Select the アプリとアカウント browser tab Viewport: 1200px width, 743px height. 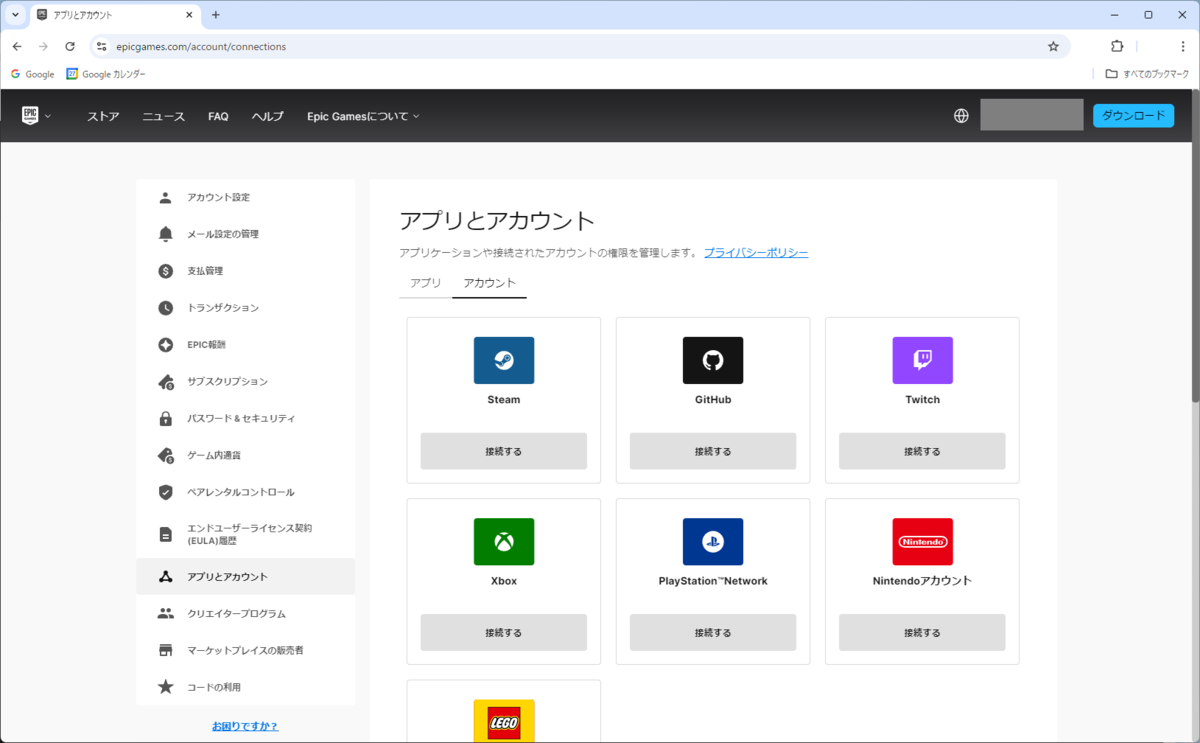point(114,15)
